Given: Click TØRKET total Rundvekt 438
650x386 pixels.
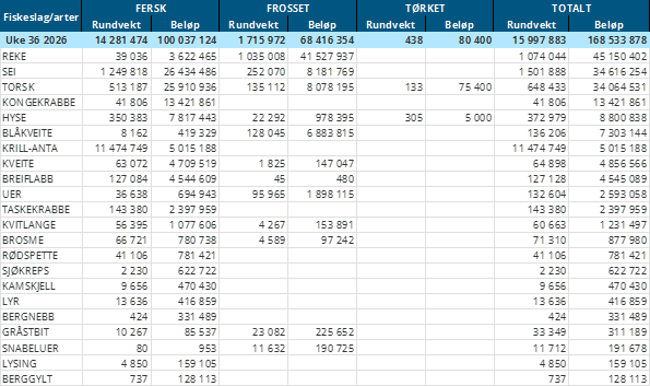Looking at the screenshot, I should 414,40.
